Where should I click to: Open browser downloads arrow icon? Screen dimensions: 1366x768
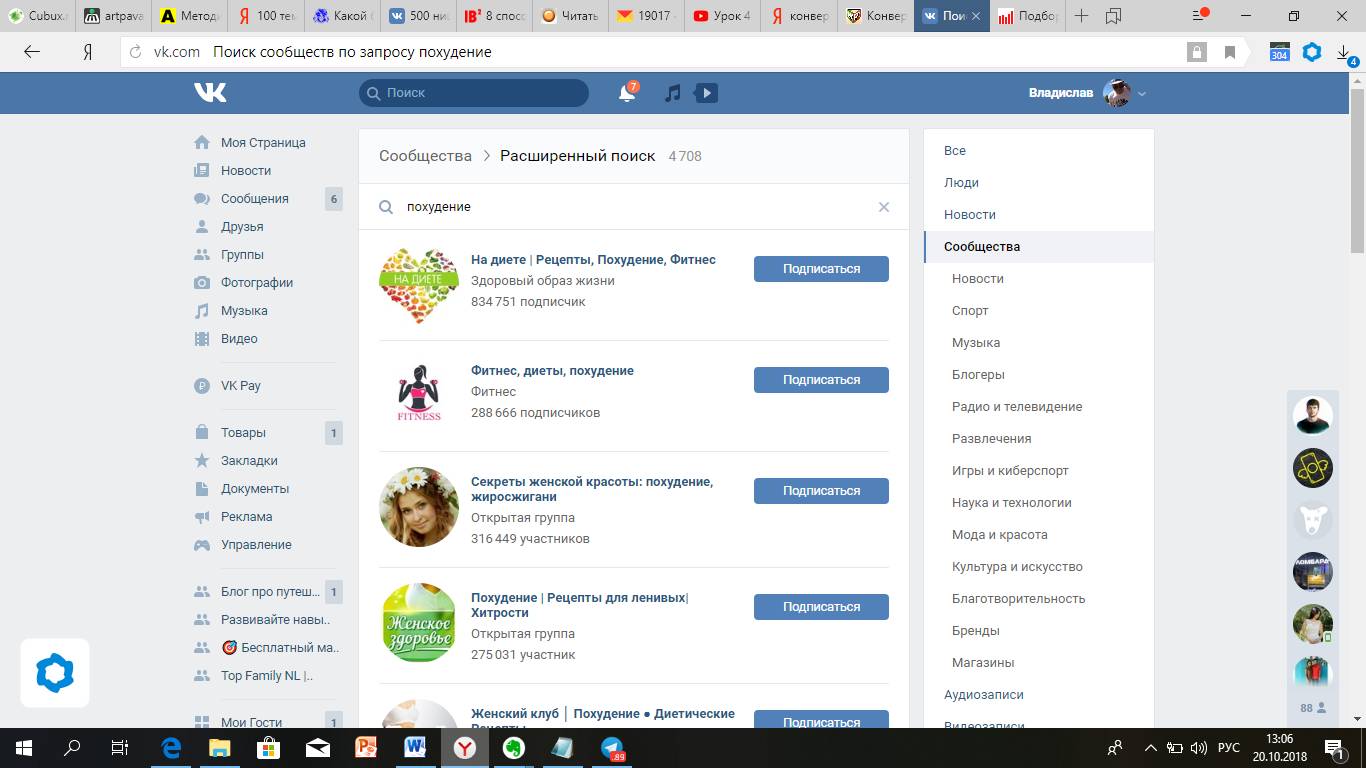1344,52
